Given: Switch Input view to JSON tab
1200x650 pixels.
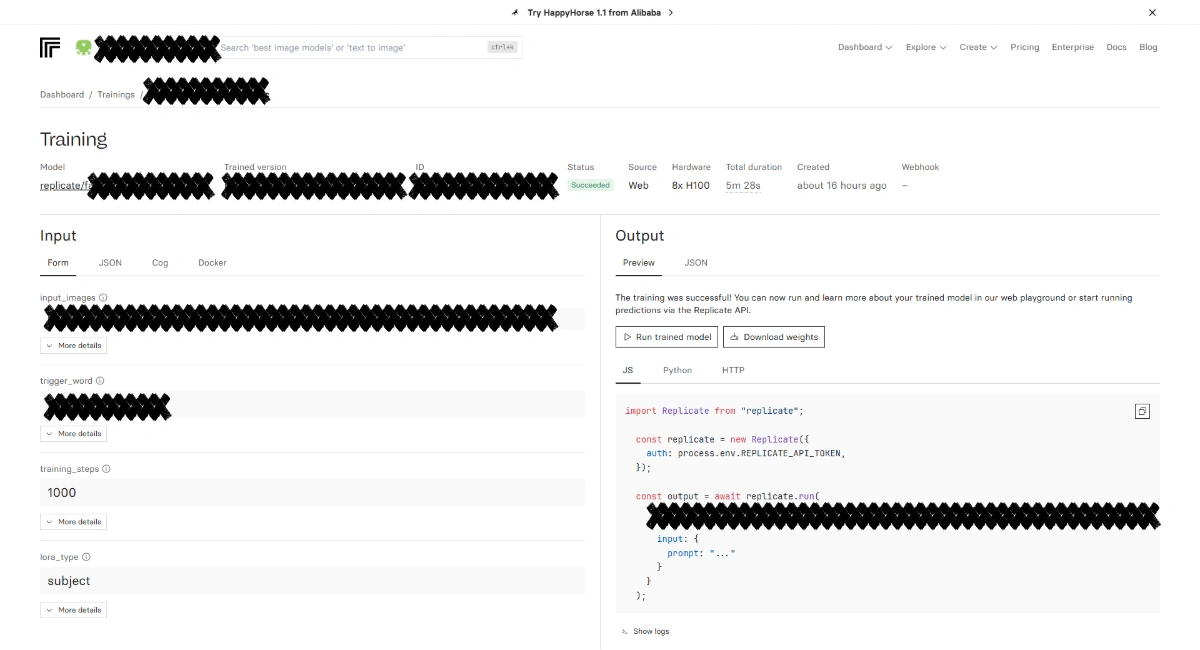Looking at the screenshot, I should pyautogui.click(x=110, y=263).
